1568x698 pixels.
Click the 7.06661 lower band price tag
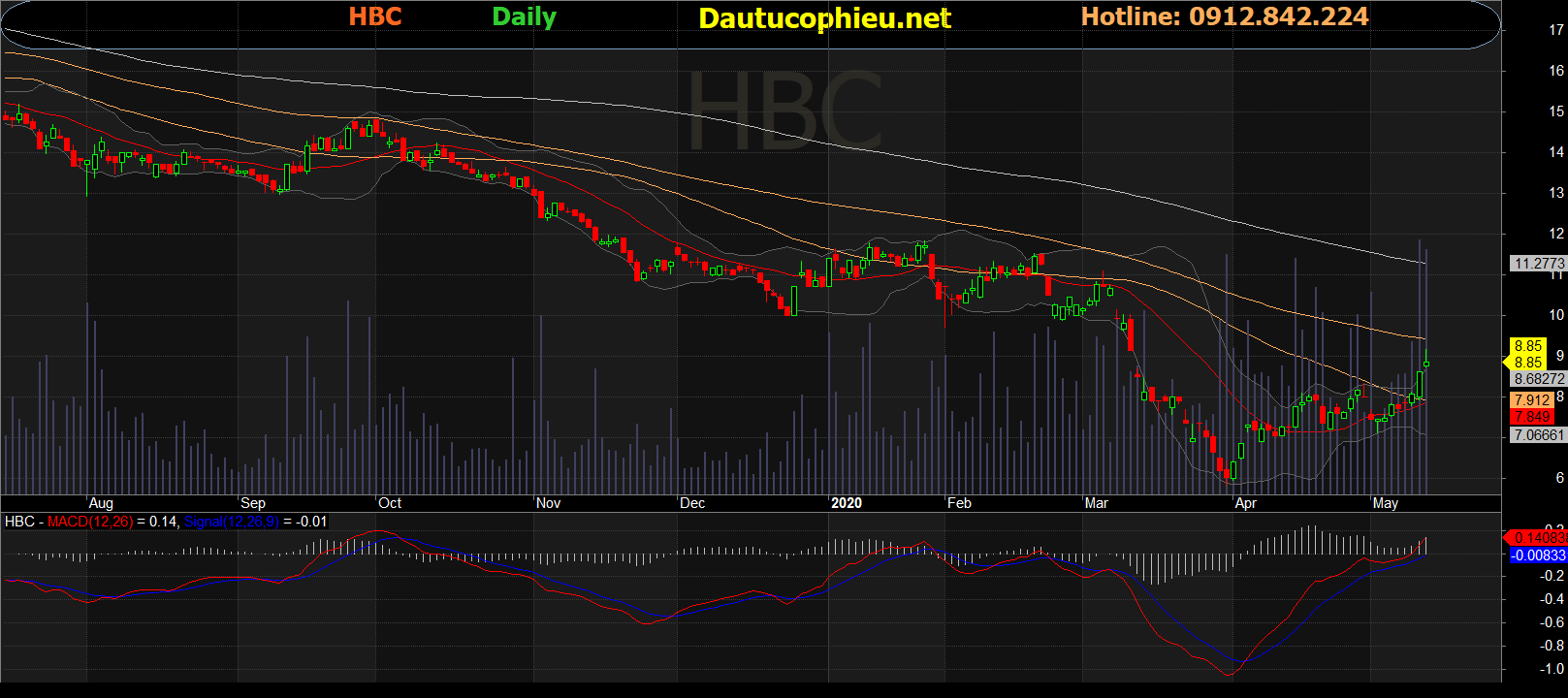[x=1539, y=435]
